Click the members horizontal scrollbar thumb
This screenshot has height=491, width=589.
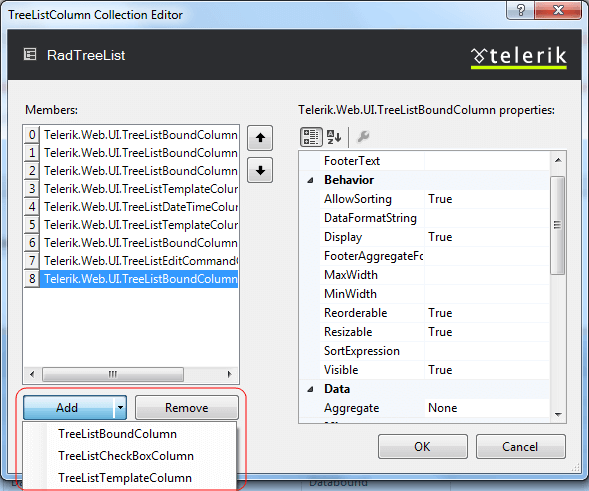pos(113,375)
